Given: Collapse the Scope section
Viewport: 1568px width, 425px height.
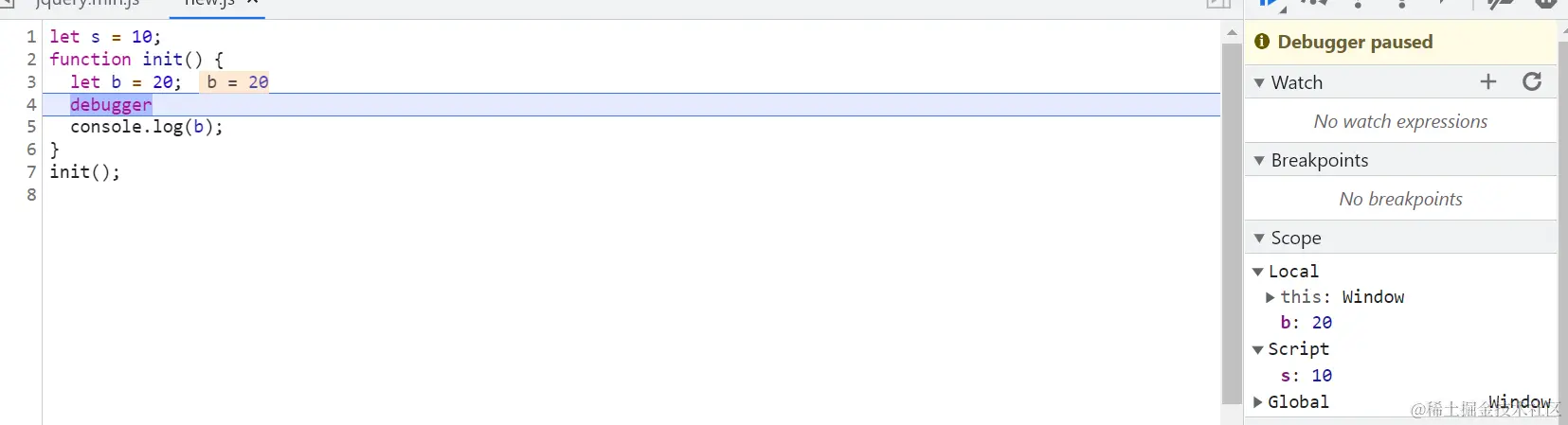Looking at the screenshot, I should 1259,239.
